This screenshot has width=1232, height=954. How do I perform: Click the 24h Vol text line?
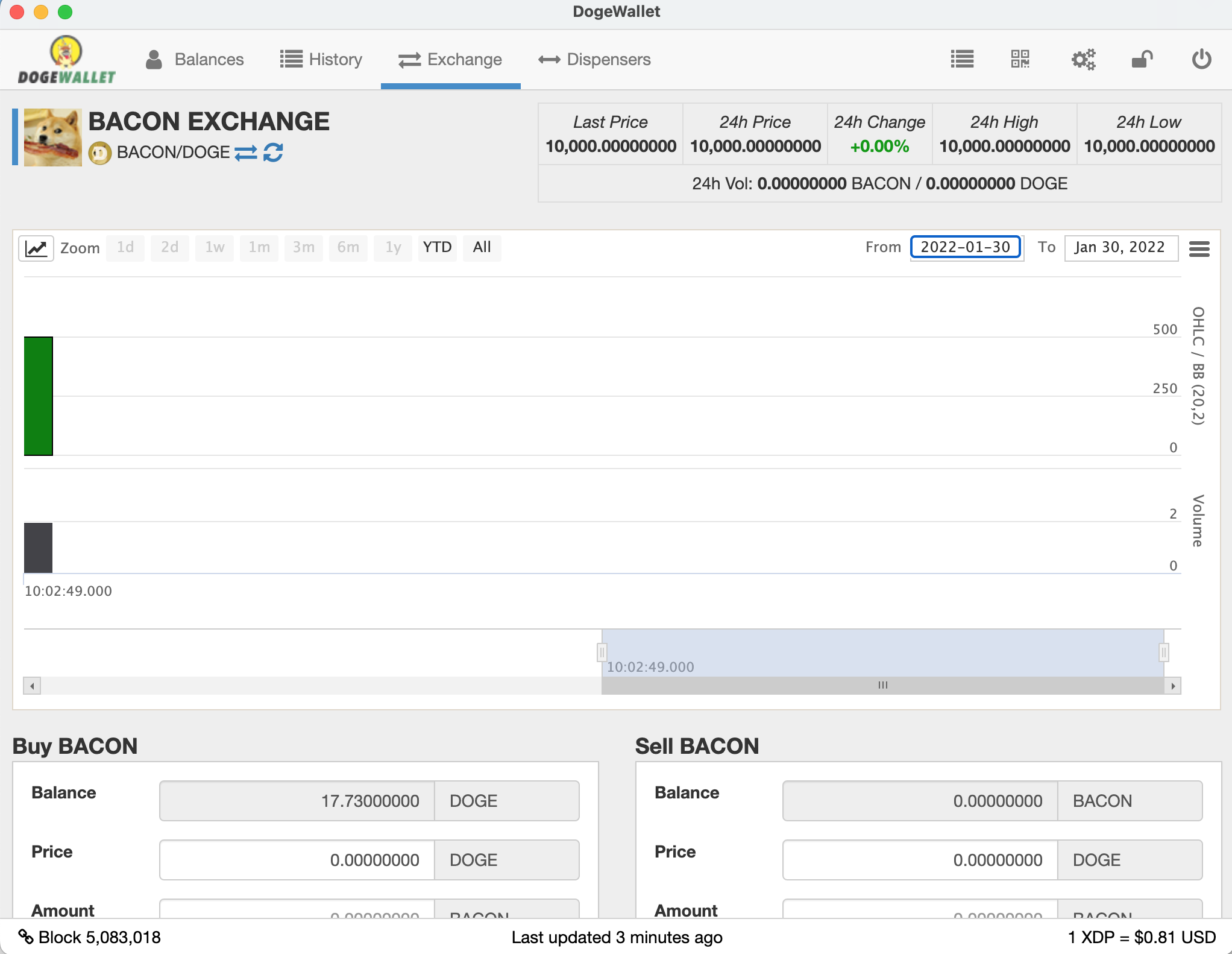879,183
